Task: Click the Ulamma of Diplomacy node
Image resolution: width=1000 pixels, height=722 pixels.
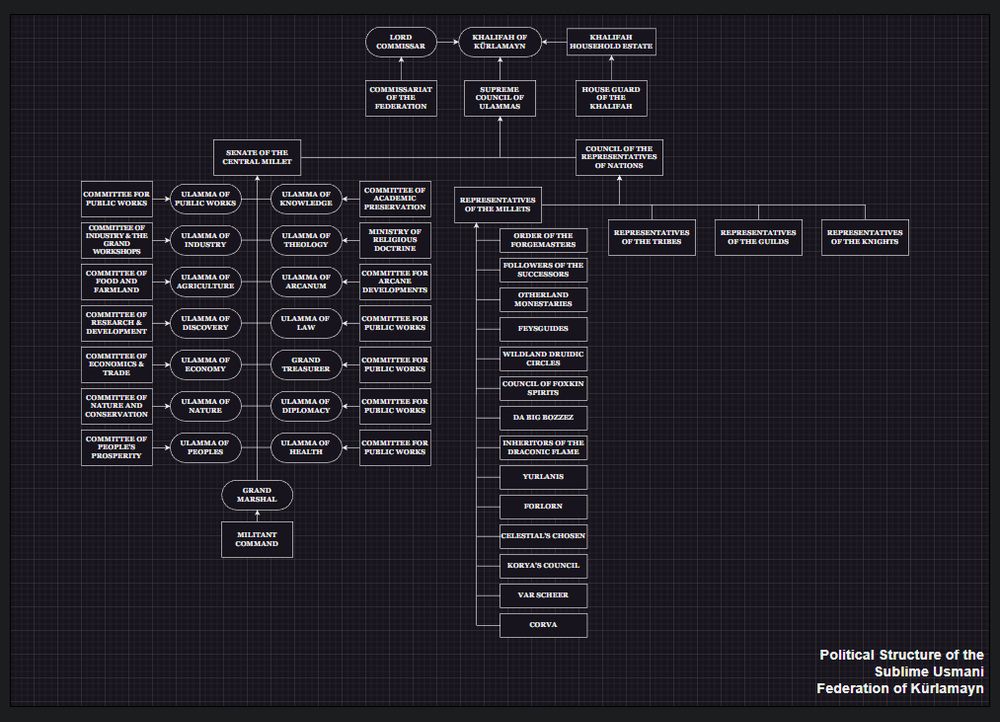Action: pyautogui.click(x=306, y=406)
